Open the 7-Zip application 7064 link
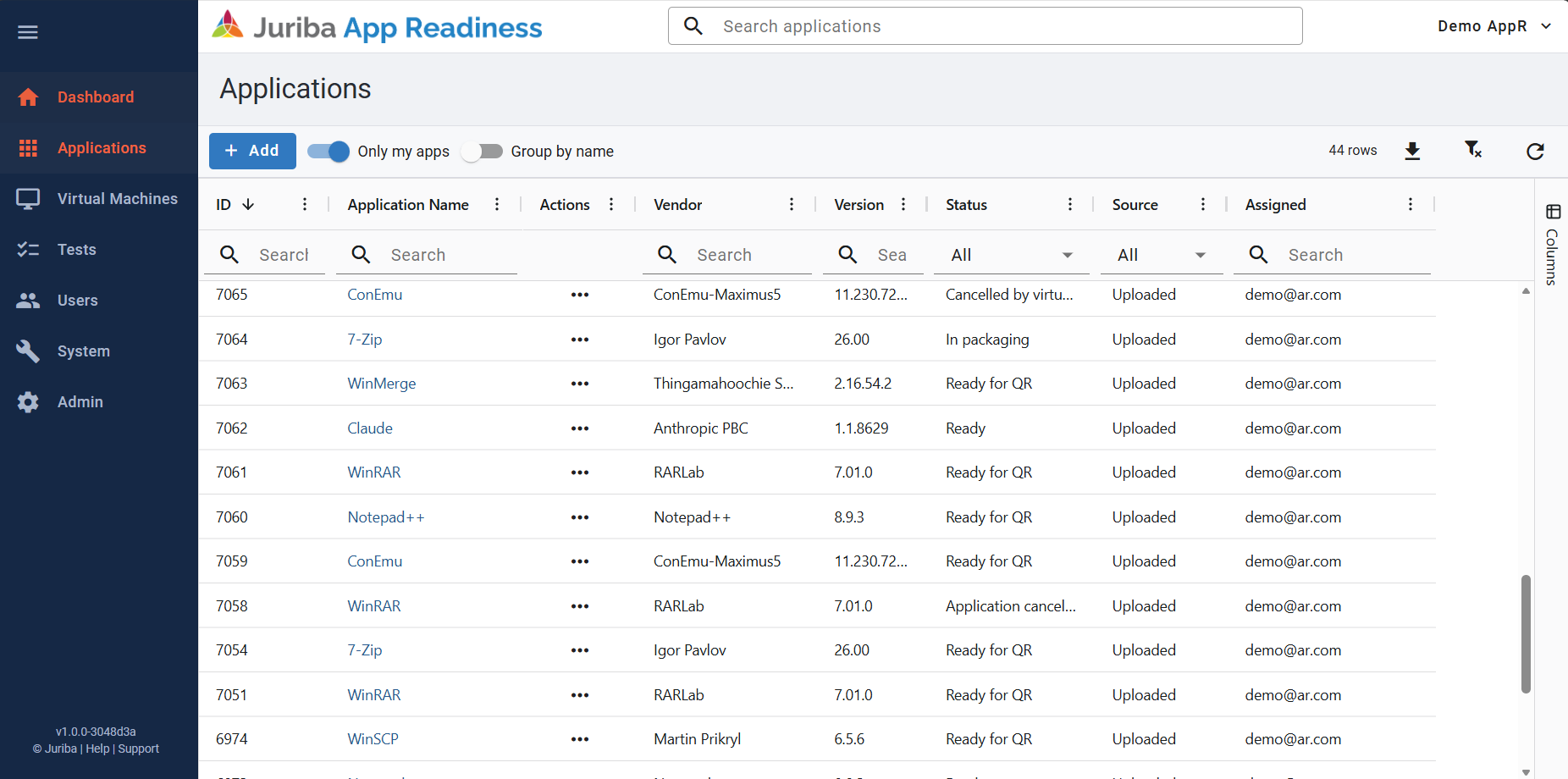1568x779 pixels. click(x=365, y=340)
